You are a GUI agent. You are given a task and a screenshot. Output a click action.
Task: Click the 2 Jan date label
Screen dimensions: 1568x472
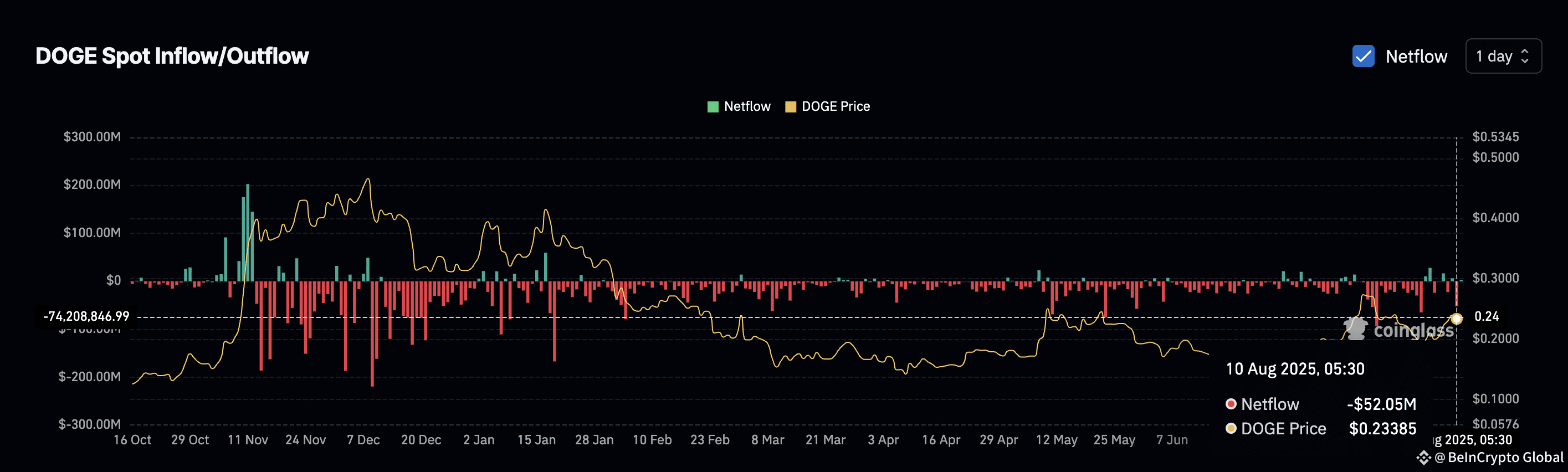point(479,440)
